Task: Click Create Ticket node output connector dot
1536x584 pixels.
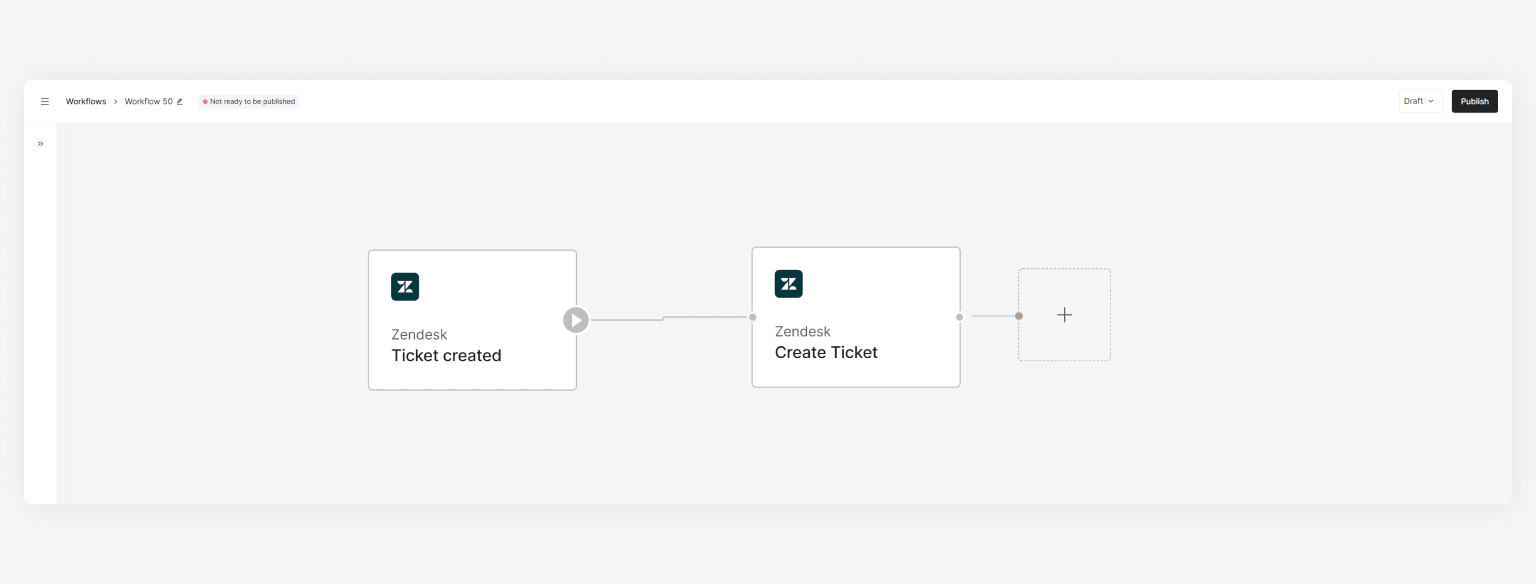Action: (x=960, y=317)
